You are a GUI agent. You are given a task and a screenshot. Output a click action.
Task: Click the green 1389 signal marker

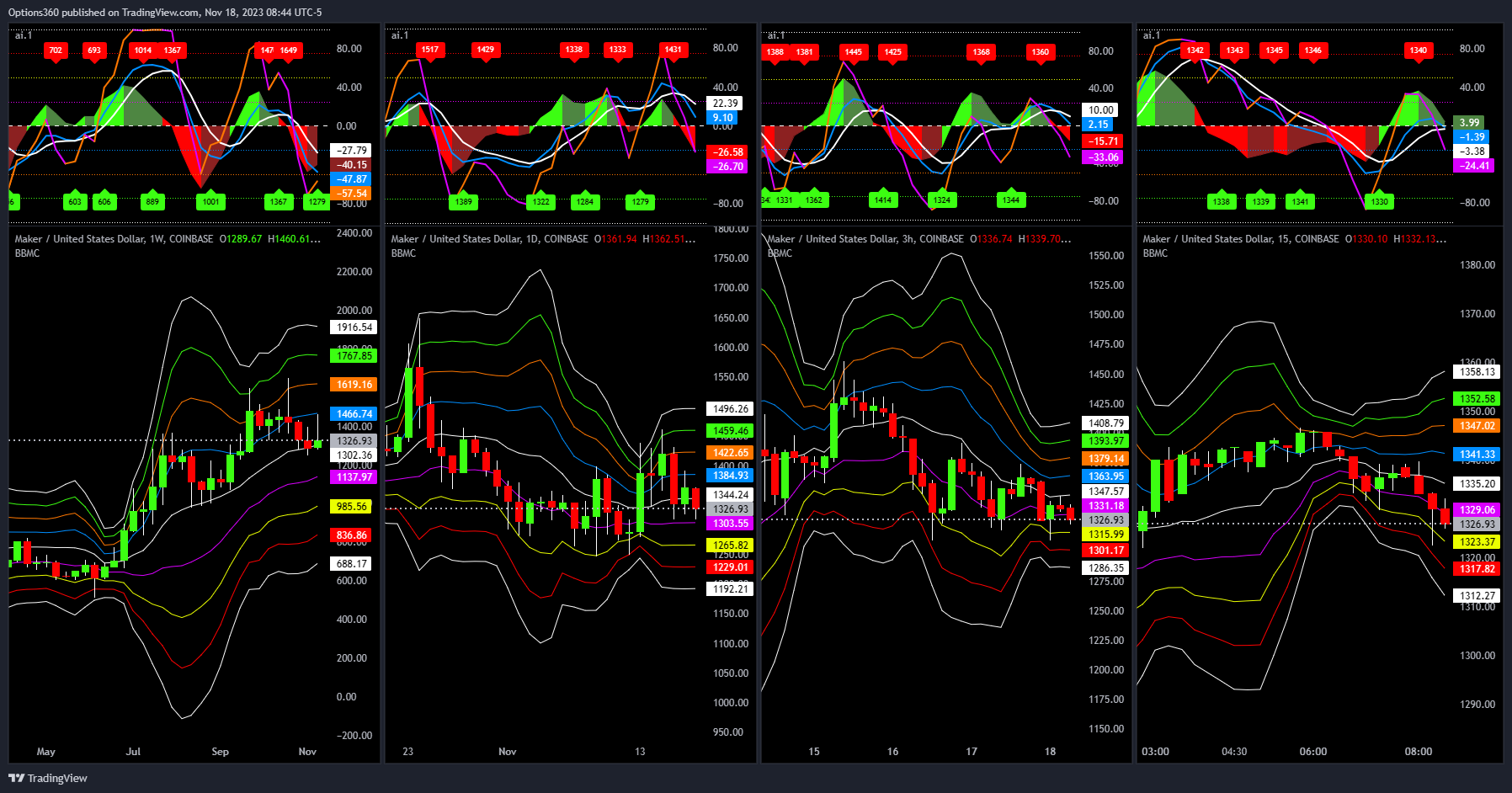pos(463,201)
